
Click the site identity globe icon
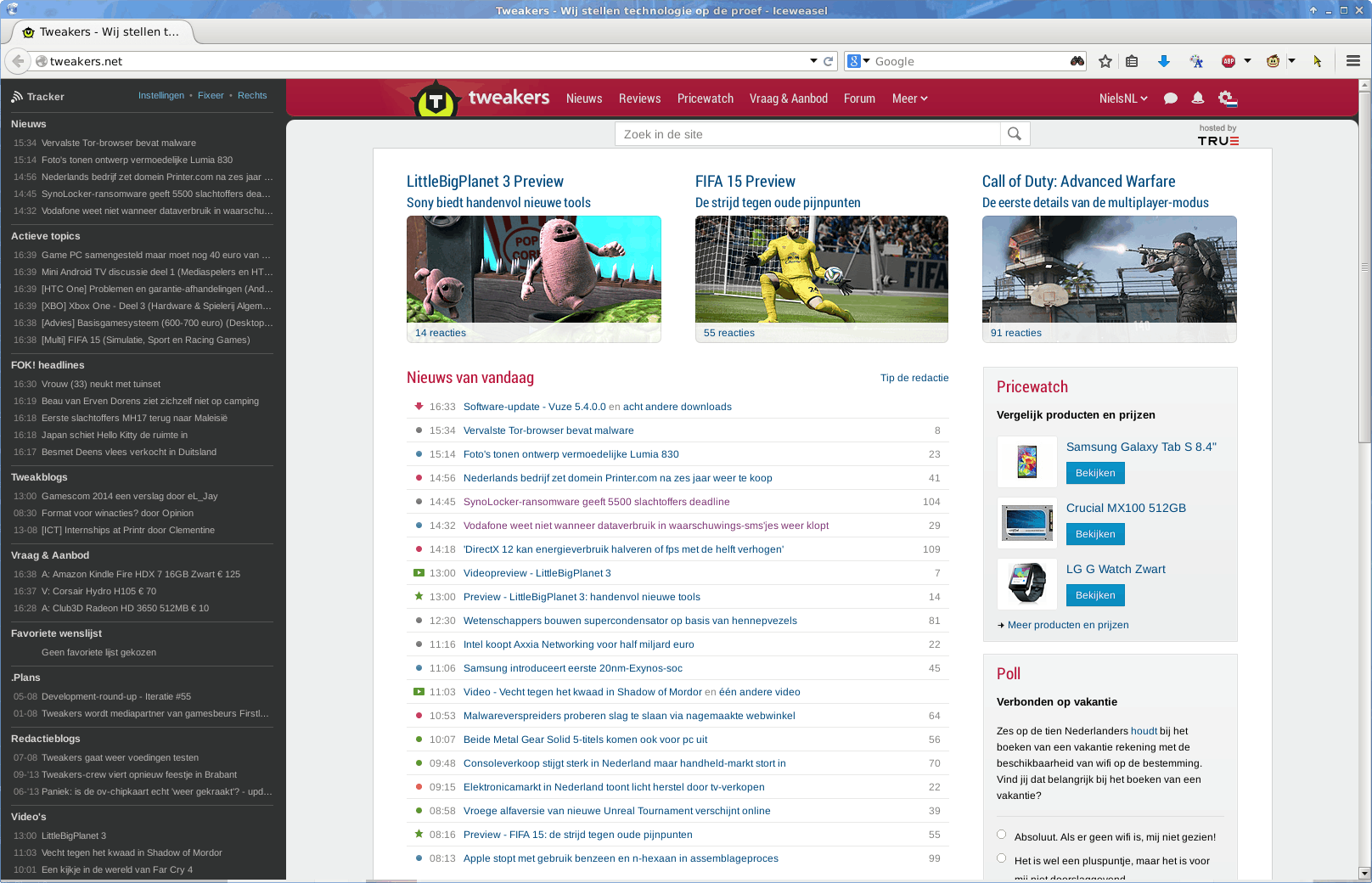tap(41, 61)
